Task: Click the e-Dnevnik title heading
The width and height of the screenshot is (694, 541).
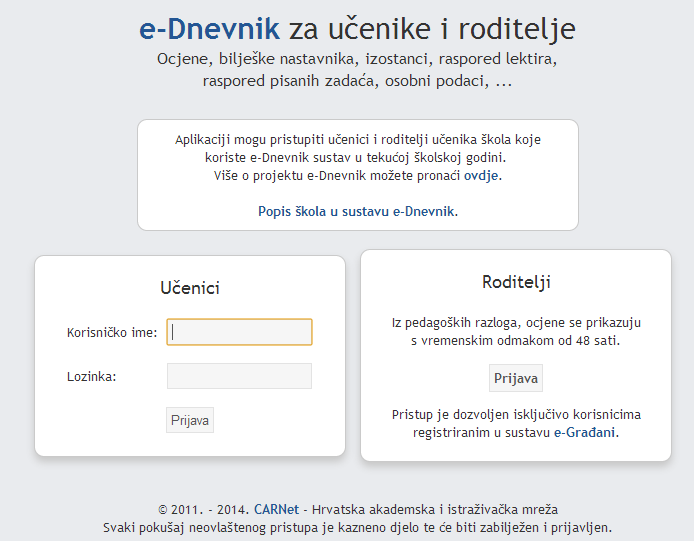Action: click(x=209, y=29)
